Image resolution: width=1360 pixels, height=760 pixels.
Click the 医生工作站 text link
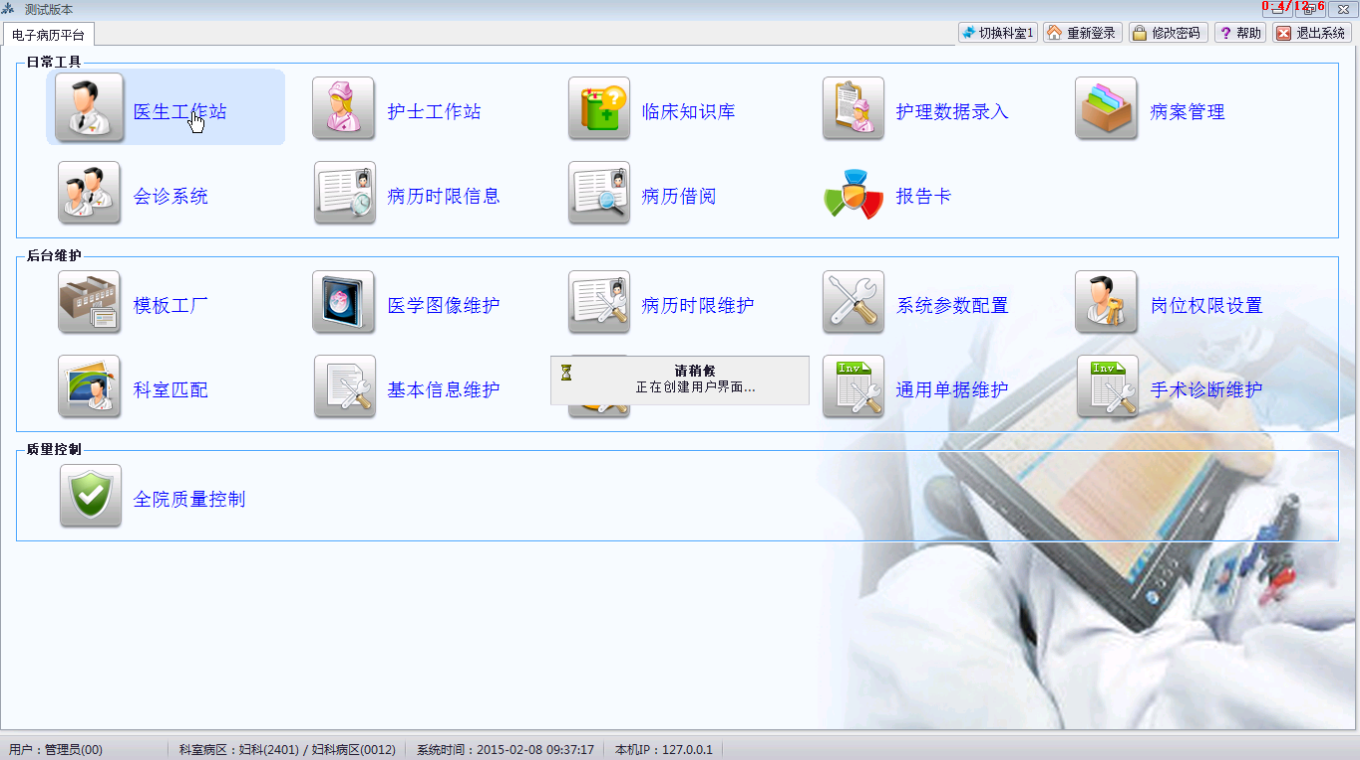[x=180, y=112]
